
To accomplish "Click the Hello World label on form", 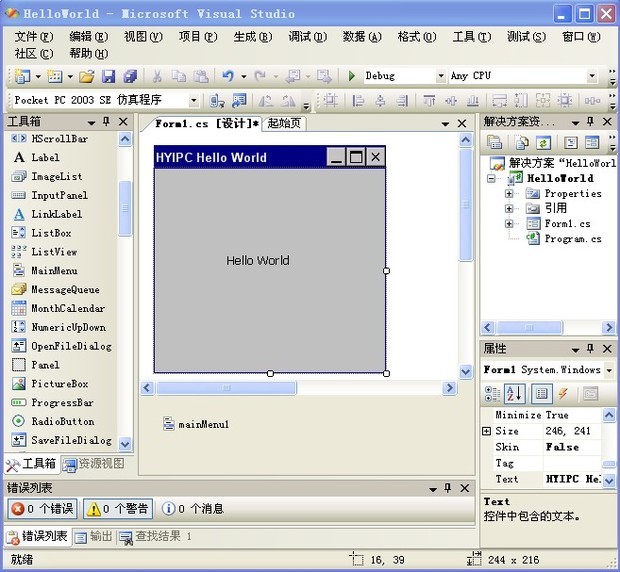I will [x=258, y=261].
